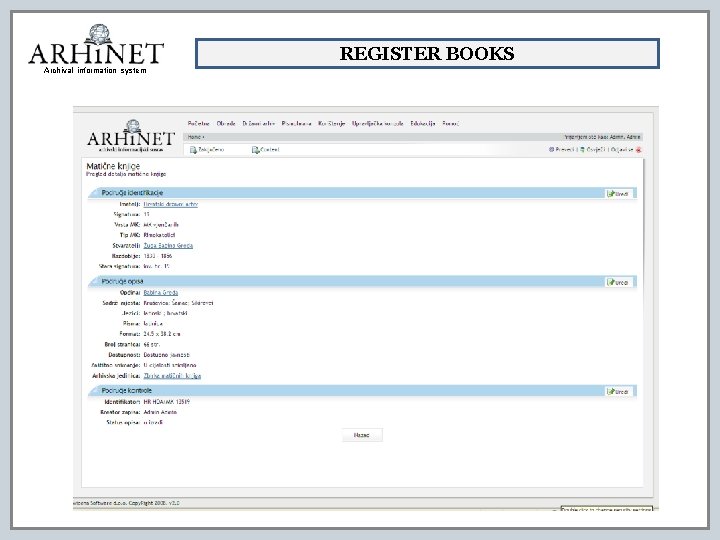Open the Pomoć menu
This screenshot has height=540, width=720.
pyautogui.click(x=450, y=124)
